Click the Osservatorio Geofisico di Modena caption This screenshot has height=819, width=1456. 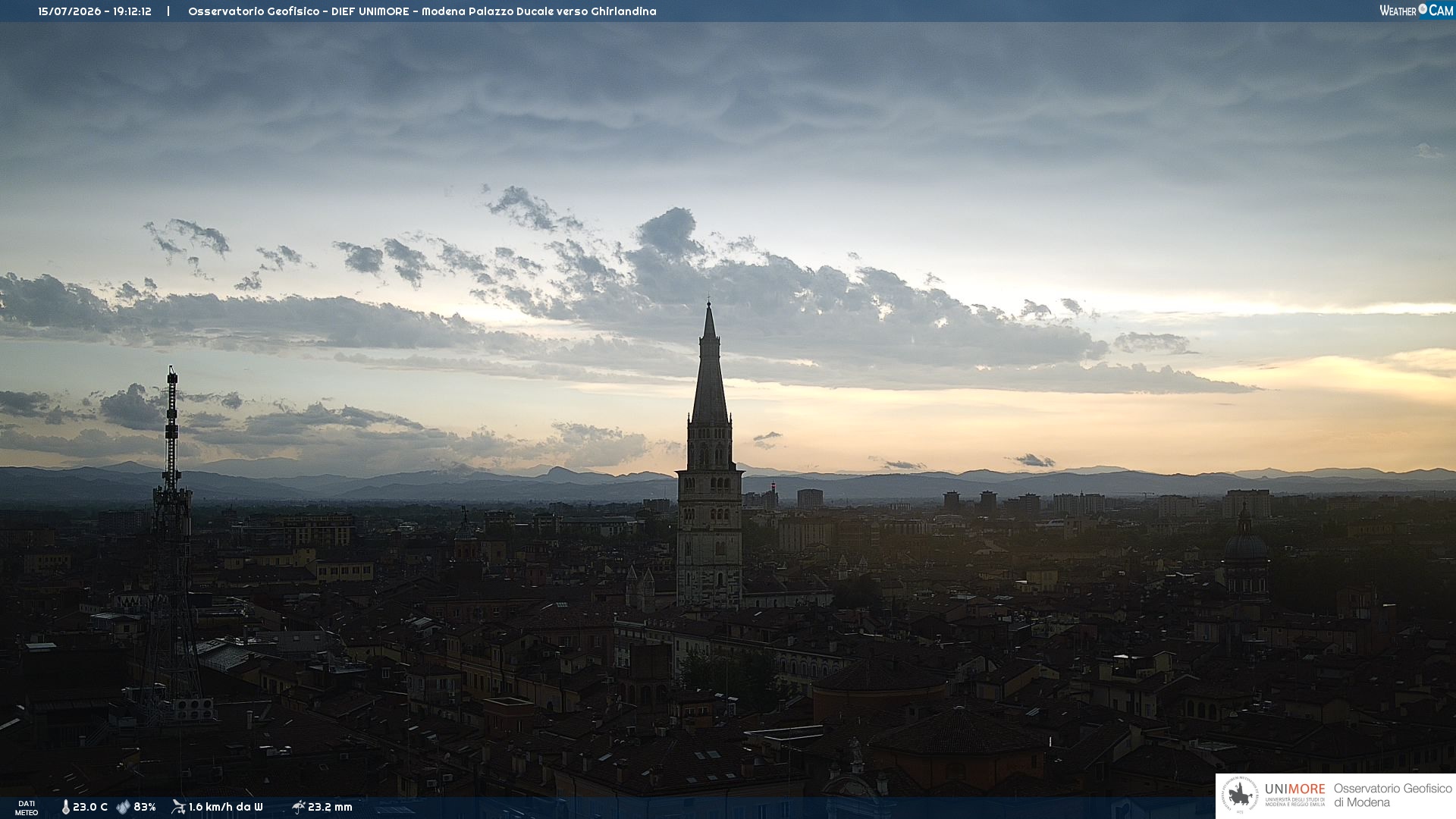(x=1392, y=795)
